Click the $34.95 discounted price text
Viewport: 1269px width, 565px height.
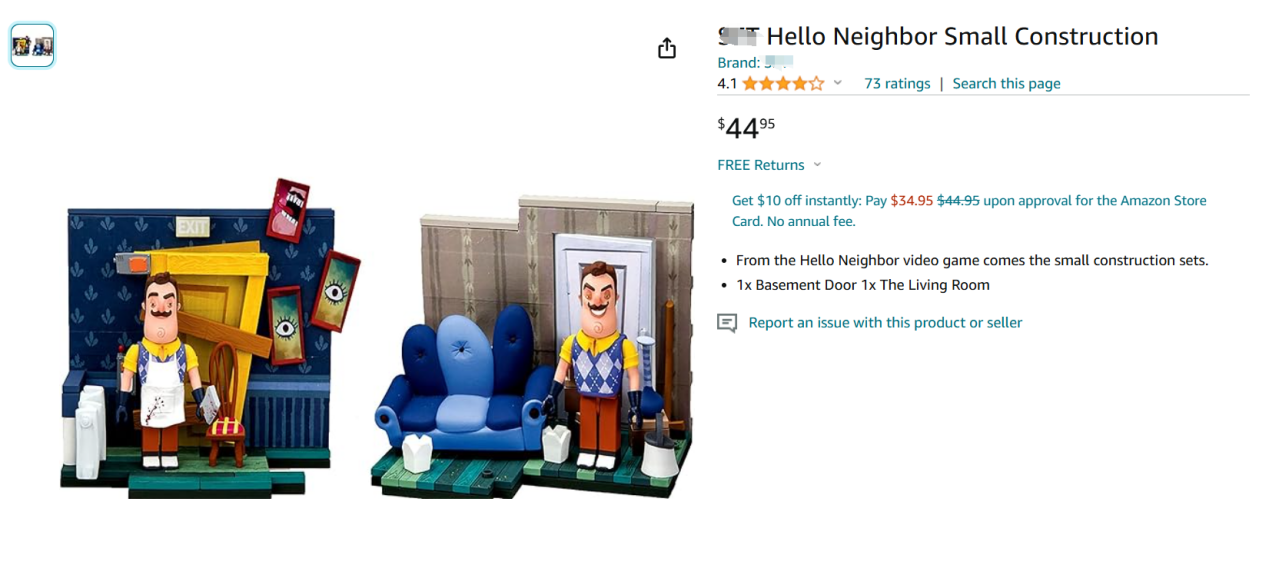(911, 201)
